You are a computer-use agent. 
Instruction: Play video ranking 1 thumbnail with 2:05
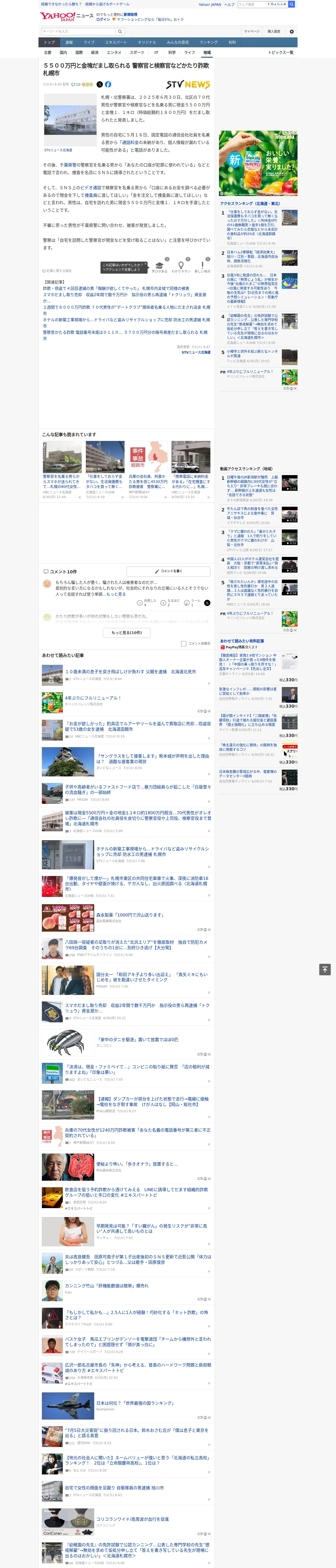pyautogui.click(x=290, y=483)
